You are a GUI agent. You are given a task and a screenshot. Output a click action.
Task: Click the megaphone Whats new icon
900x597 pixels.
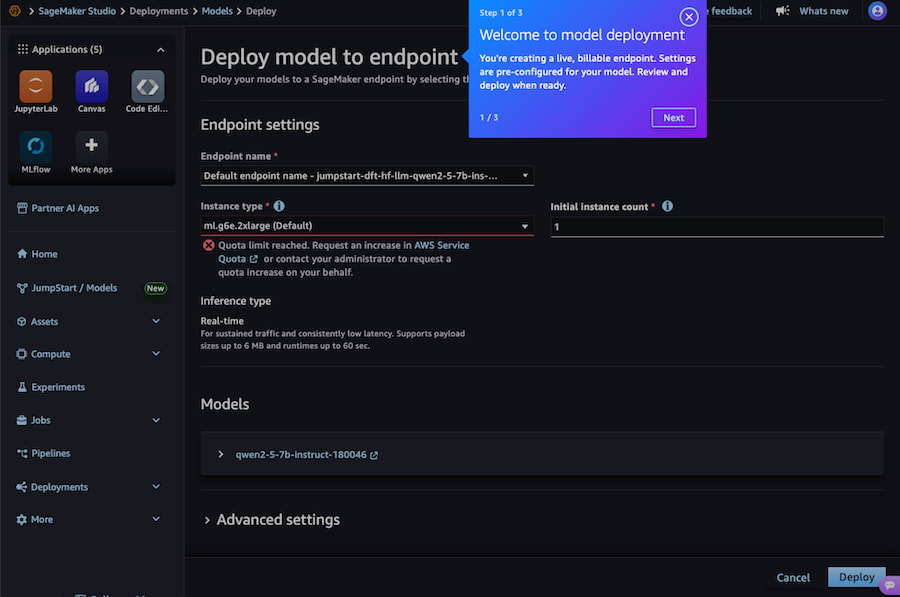(783, 10)
